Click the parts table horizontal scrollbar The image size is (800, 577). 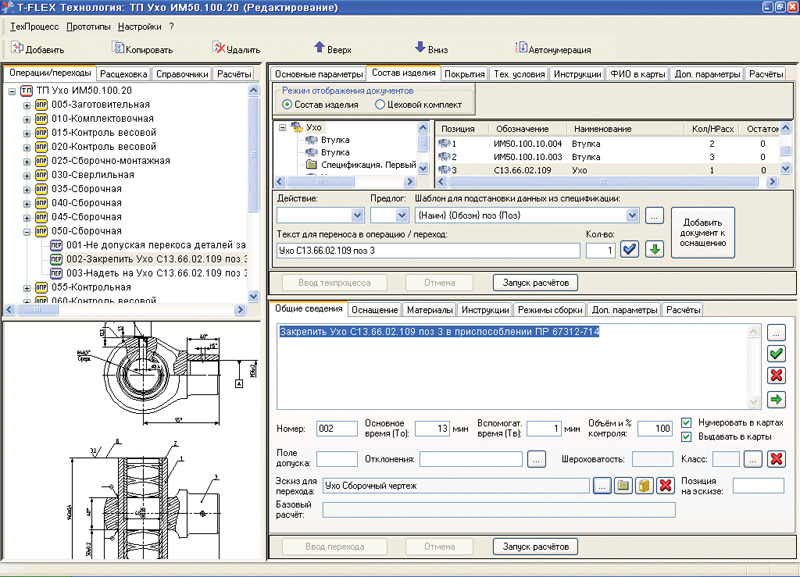[x=607, y=181]
